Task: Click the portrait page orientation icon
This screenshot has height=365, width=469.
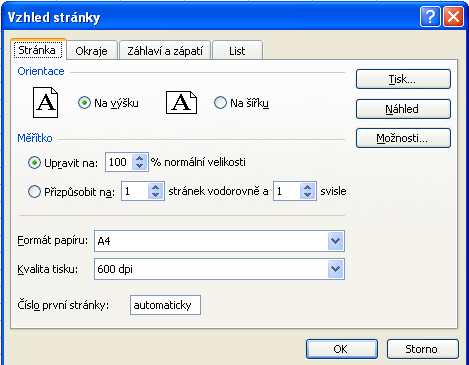Action: coord(45,102)
